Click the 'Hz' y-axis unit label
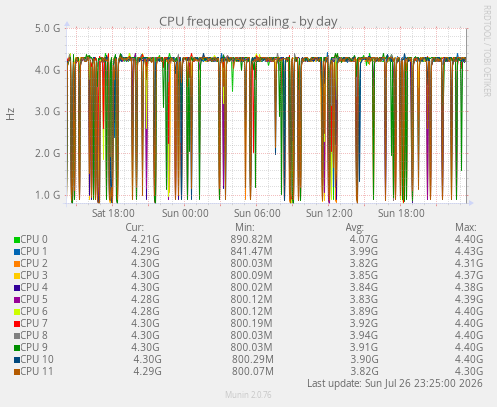Viewport: 497px width, 407px height. (10, 114)
